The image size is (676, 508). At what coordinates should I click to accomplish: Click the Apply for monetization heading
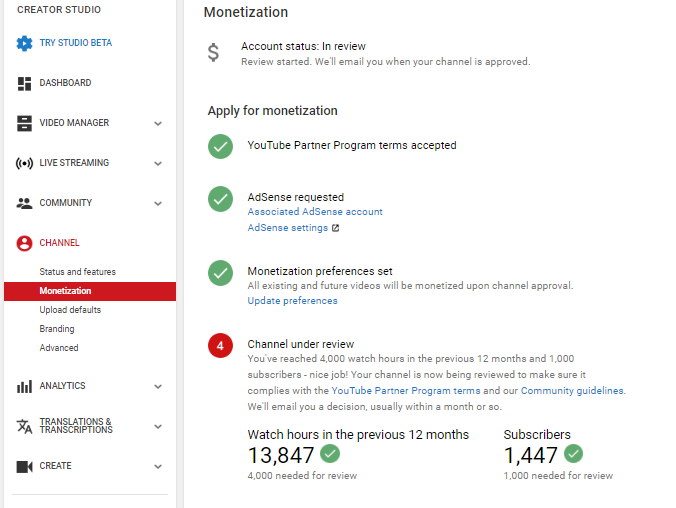pos(272,111)
